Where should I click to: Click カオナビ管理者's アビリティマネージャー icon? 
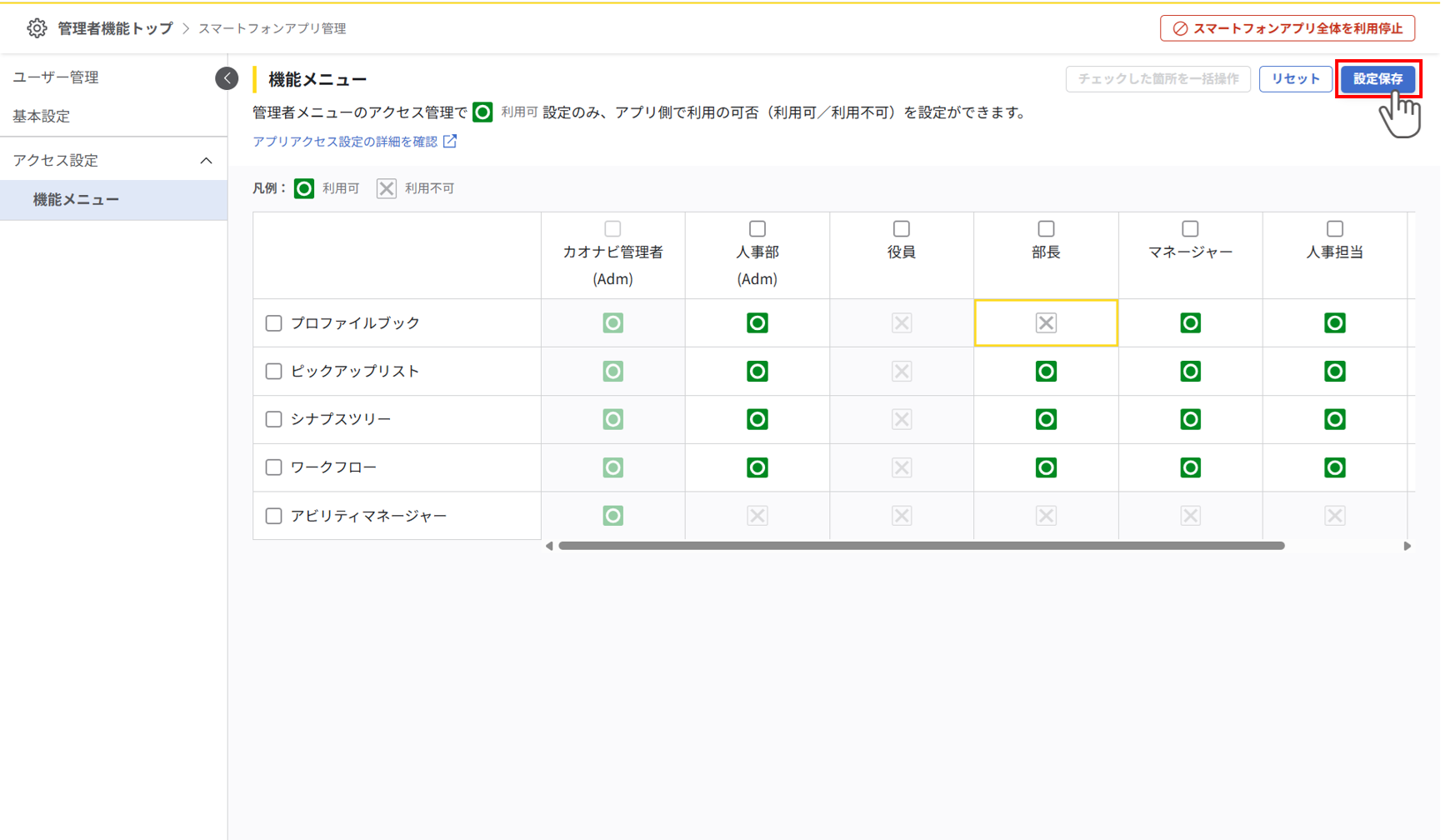[x=612, y=515]
